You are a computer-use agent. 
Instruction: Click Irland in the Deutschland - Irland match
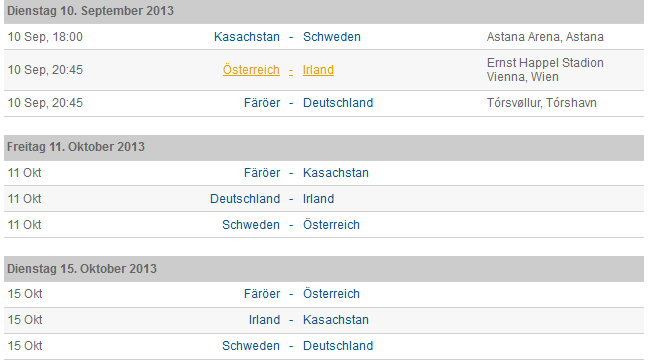click(318, 198)
